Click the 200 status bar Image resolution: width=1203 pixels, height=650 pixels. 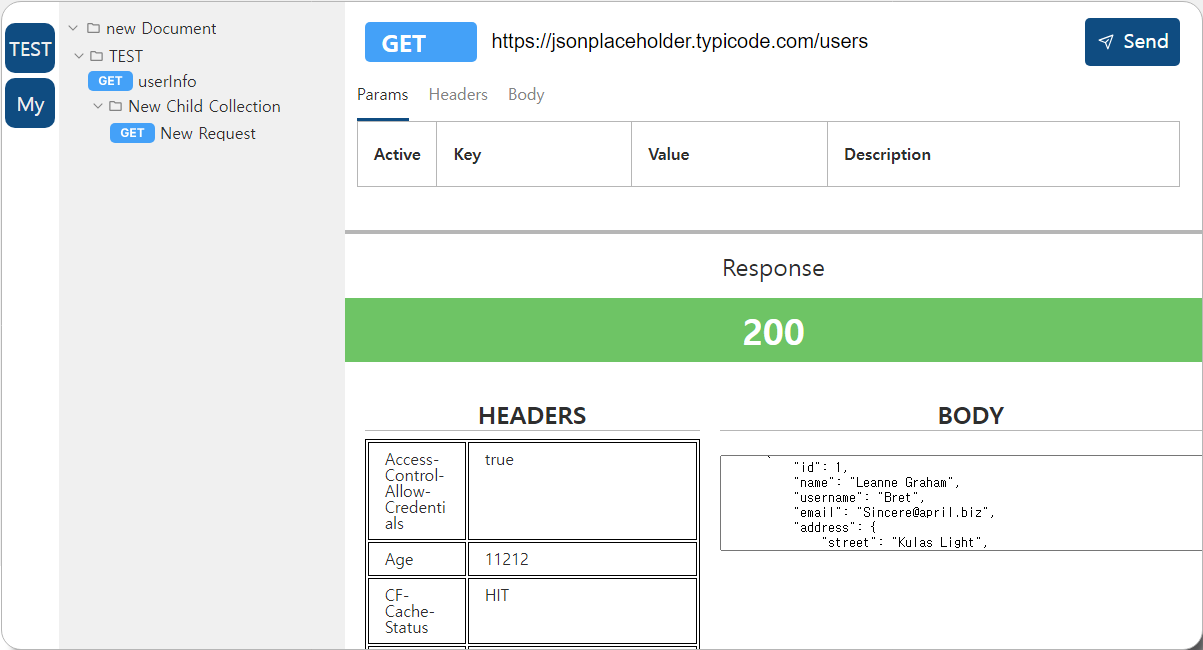click(774, 330)
